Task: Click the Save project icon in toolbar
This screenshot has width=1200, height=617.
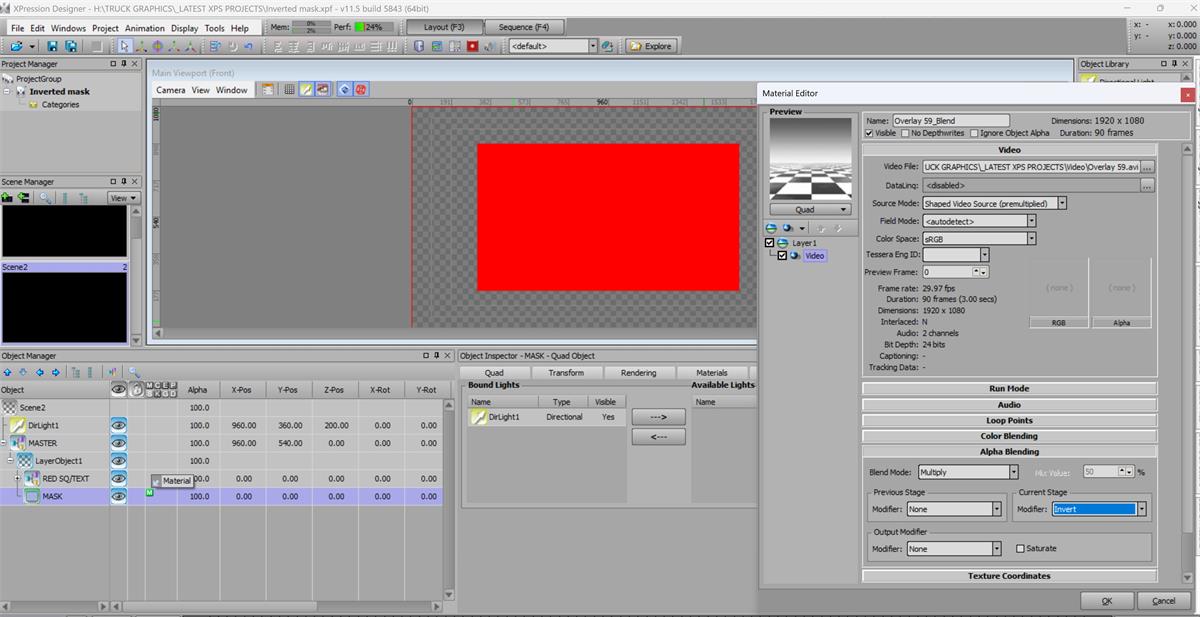Action: coord(53,46)
